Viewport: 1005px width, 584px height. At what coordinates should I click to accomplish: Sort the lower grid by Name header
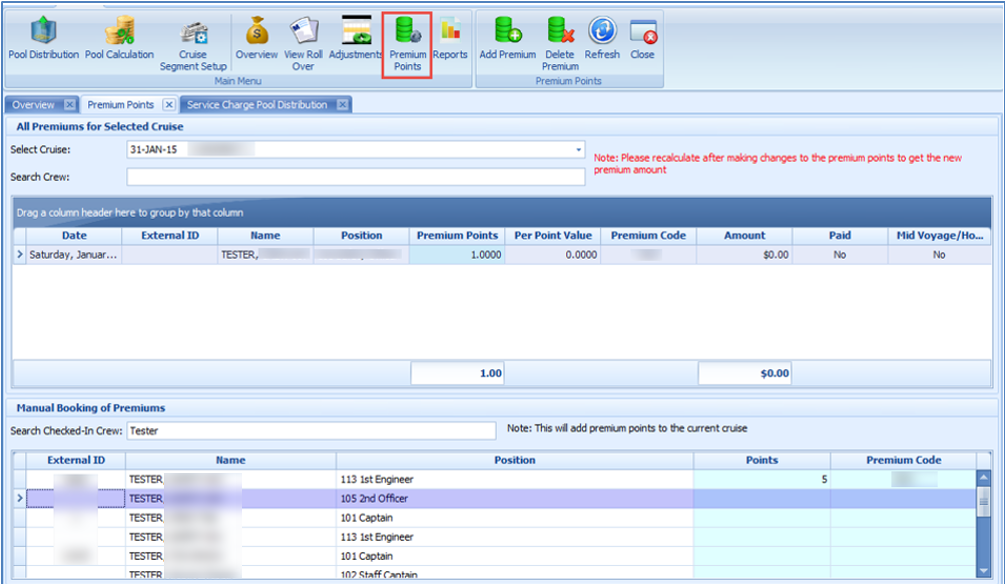click(x=231, y=460)
